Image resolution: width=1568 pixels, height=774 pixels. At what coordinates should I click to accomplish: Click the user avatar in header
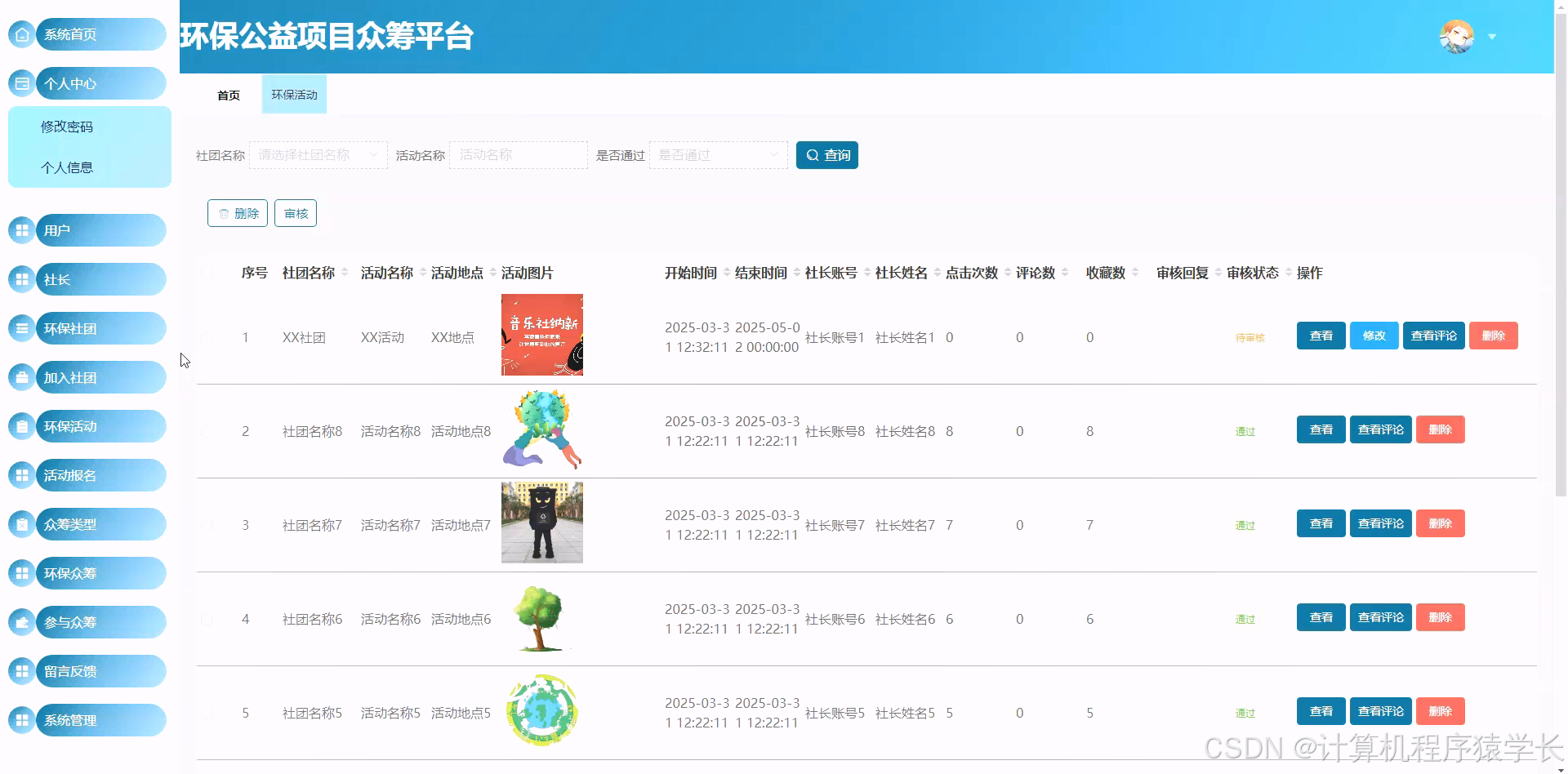[x=1456, y=37]
